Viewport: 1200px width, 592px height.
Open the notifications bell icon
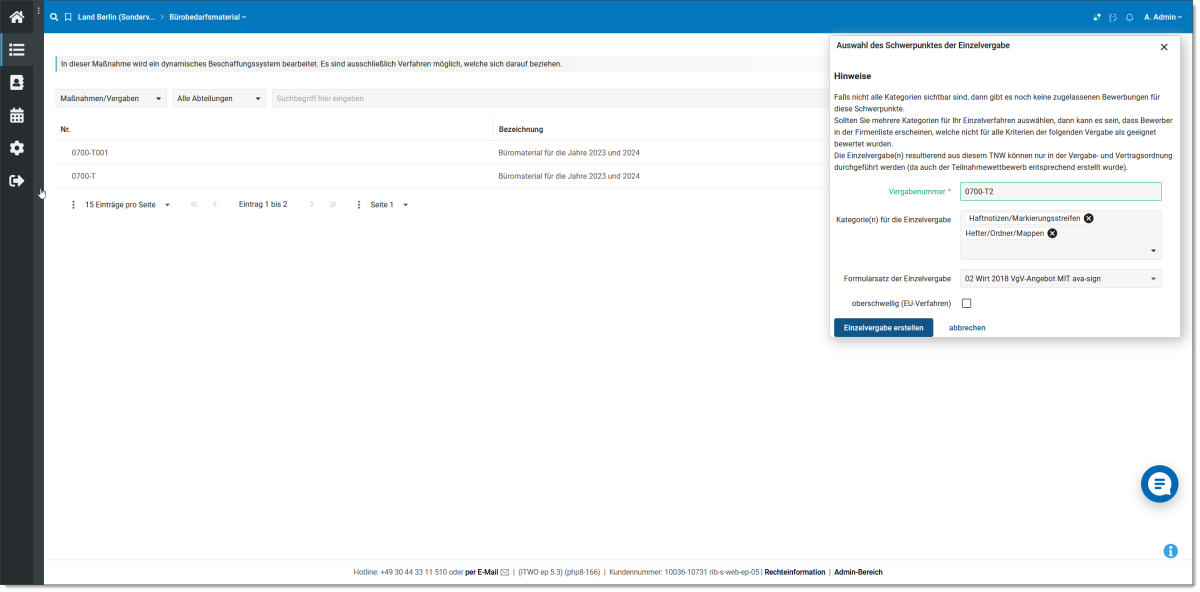pos(1129,17)
